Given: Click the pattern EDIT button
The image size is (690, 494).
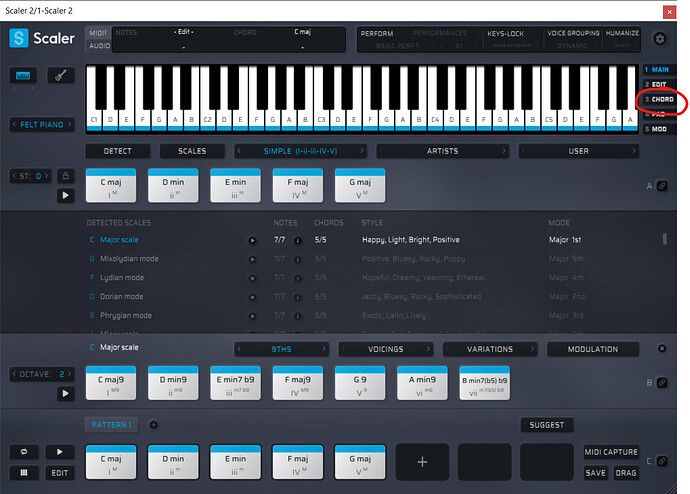Looking at the screenshot, I should coord(59,473).
